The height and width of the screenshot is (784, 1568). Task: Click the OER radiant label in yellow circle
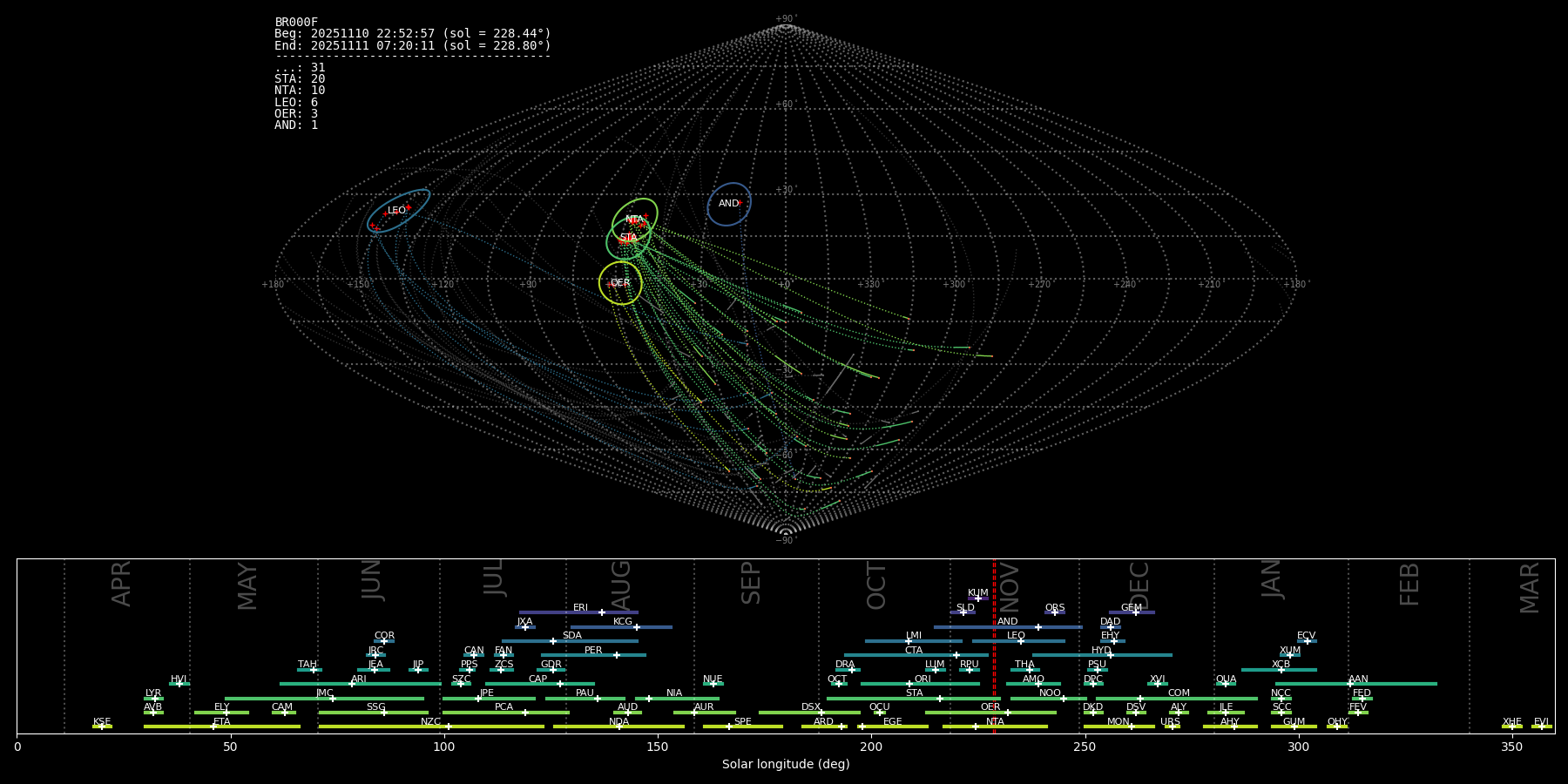click(x=620, y=283)
